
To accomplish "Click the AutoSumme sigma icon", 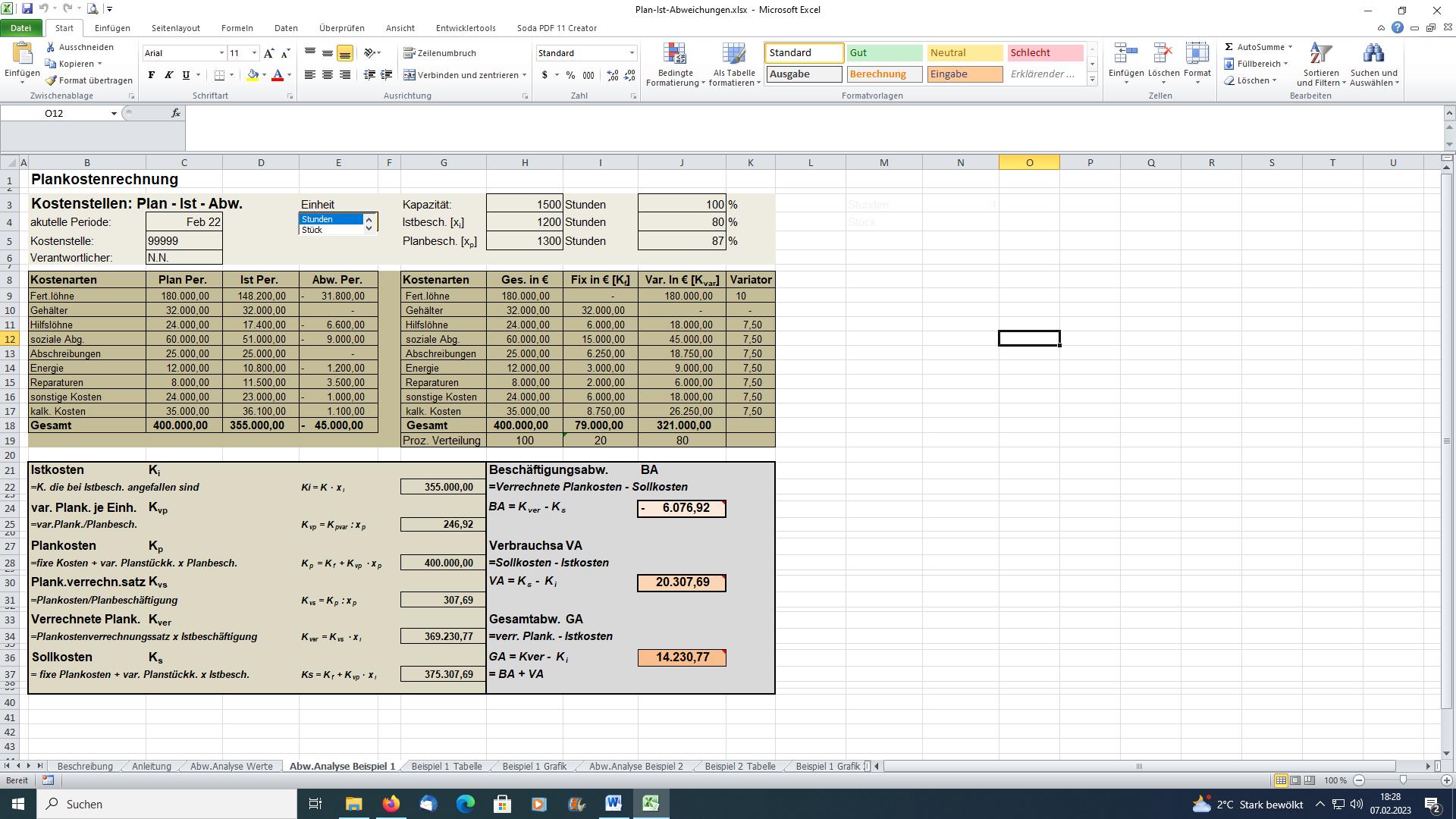I will [x=1228, y=47].
